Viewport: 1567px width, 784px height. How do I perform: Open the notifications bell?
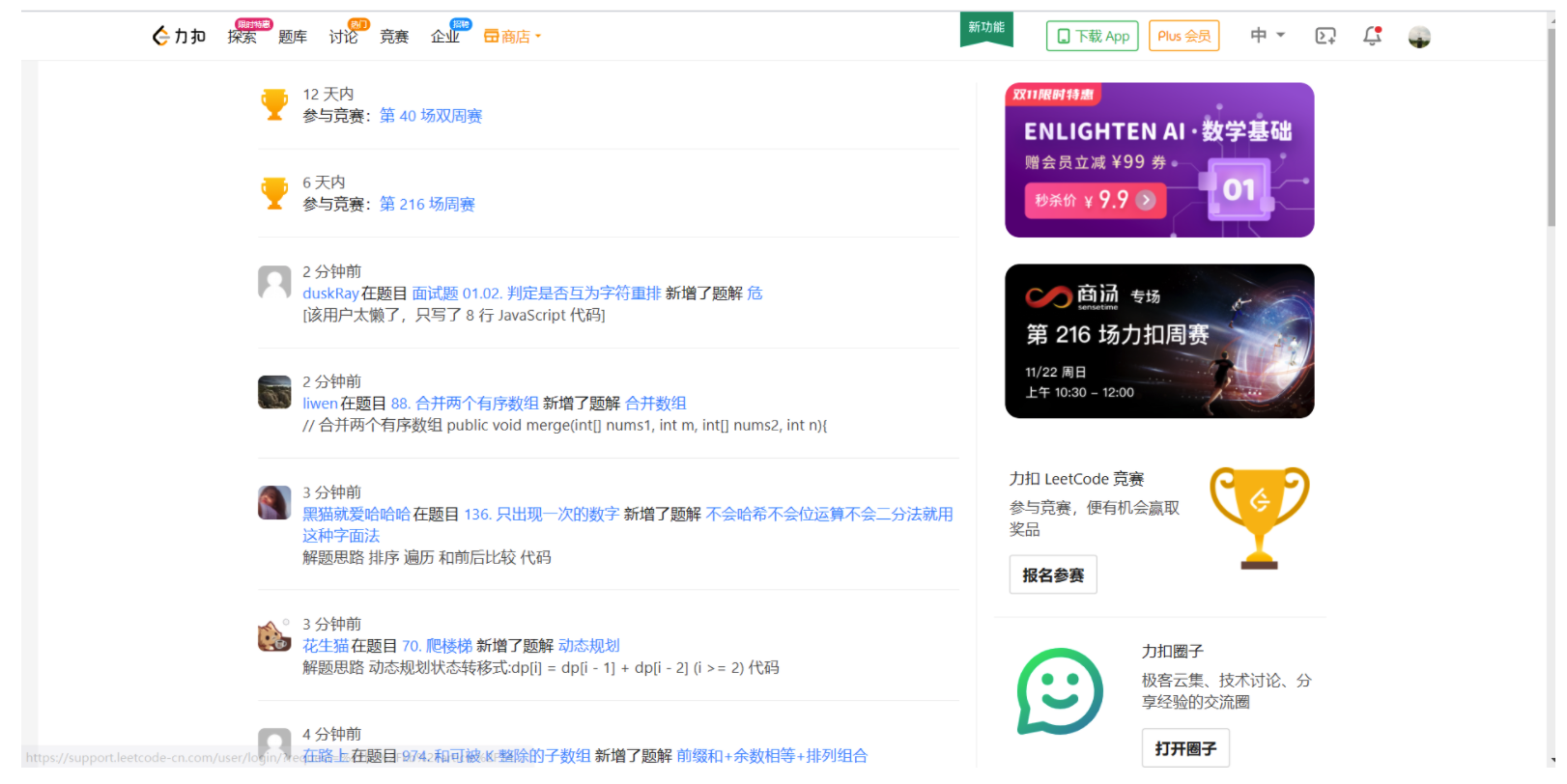[1372, 37]
